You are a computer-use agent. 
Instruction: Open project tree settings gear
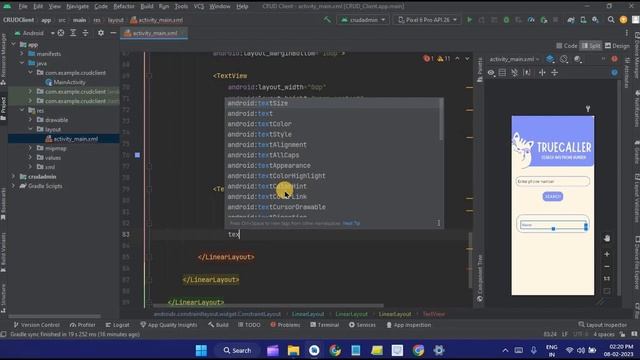coord(101,33)
